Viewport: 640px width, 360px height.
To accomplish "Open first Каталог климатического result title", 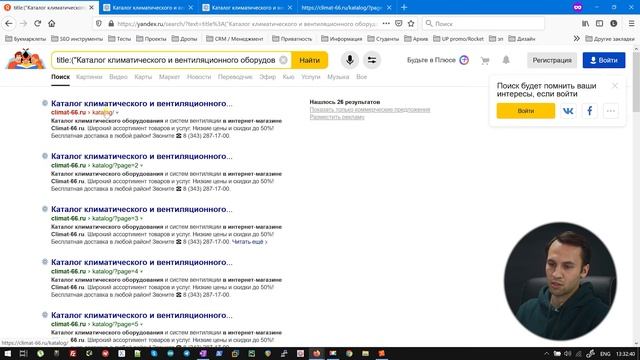I will tap(142, 103).
